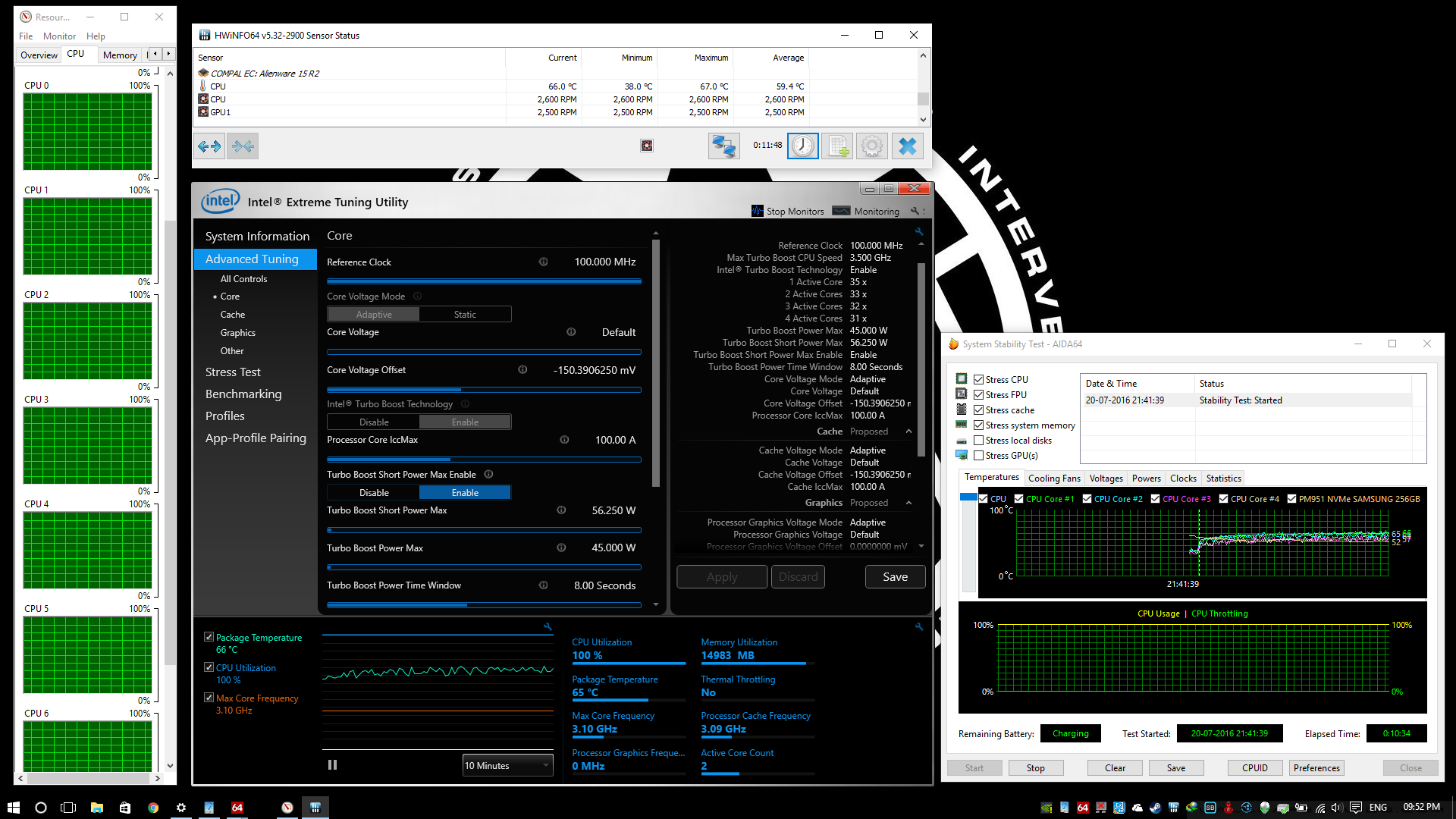Click Core Voltage Offset info icon

tap(522, 370)
